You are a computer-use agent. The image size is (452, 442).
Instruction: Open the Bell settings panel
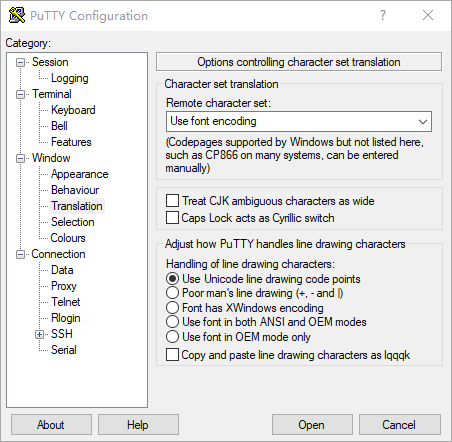coord(59,126)
